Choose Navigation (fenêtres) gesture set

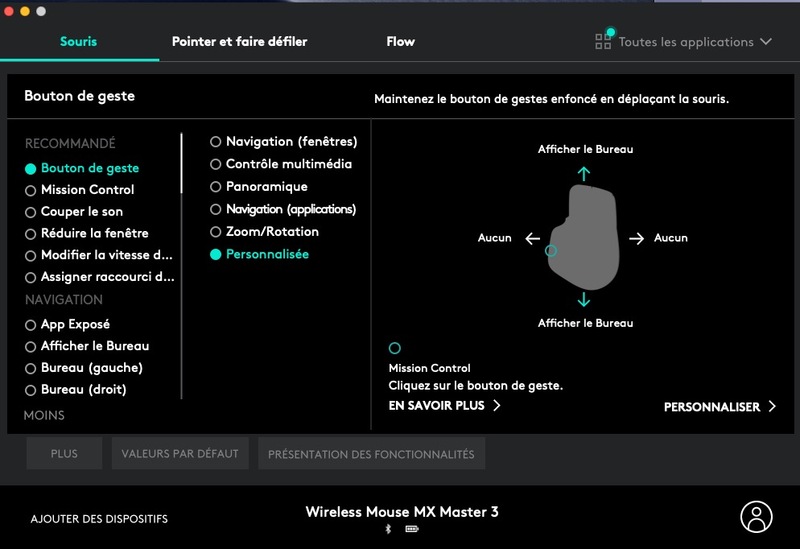tap(284, 141)
